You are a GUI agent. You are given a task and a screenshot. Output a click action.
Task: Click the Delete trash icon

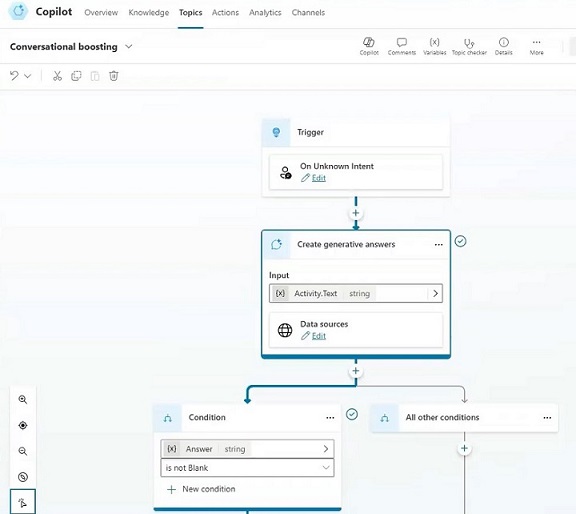tap(114, 76)
